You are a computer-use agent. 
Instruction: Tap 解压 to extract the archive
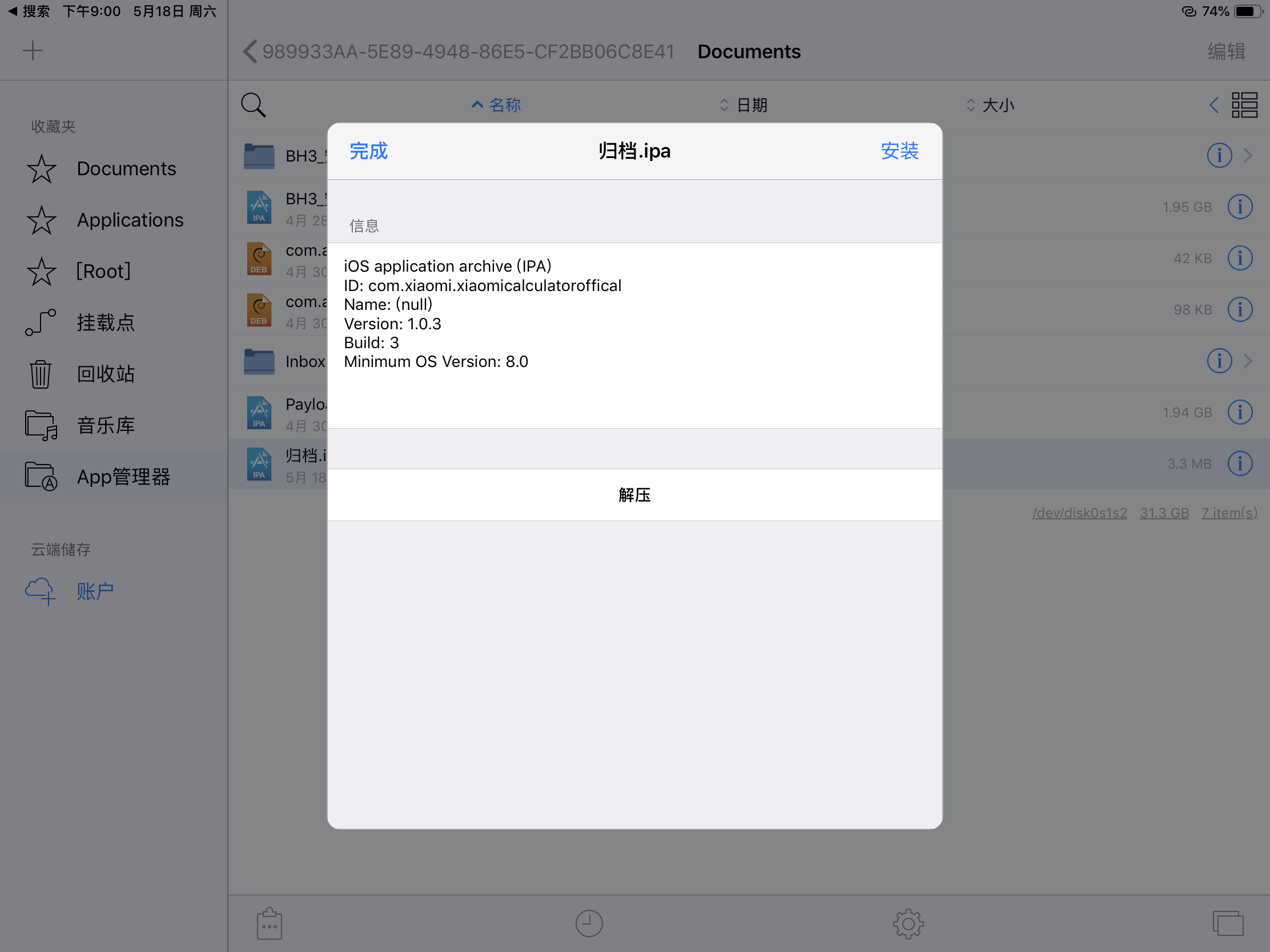pos(634,495)
